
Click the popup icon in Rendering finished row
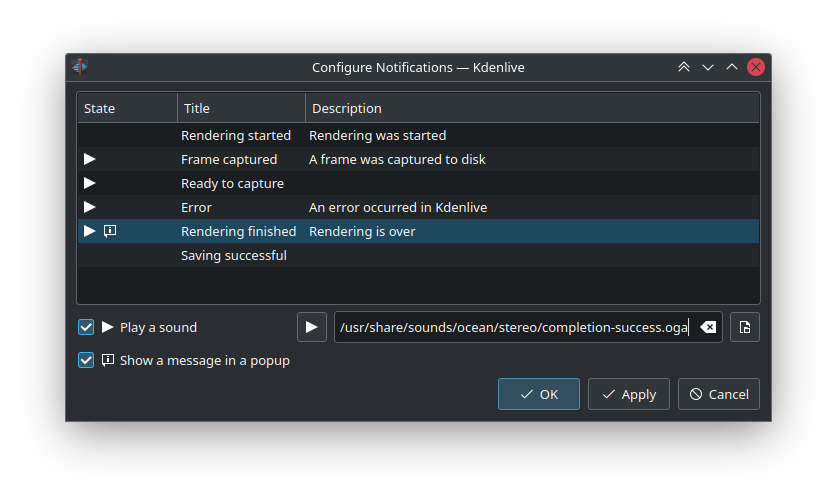pos(110,231)
